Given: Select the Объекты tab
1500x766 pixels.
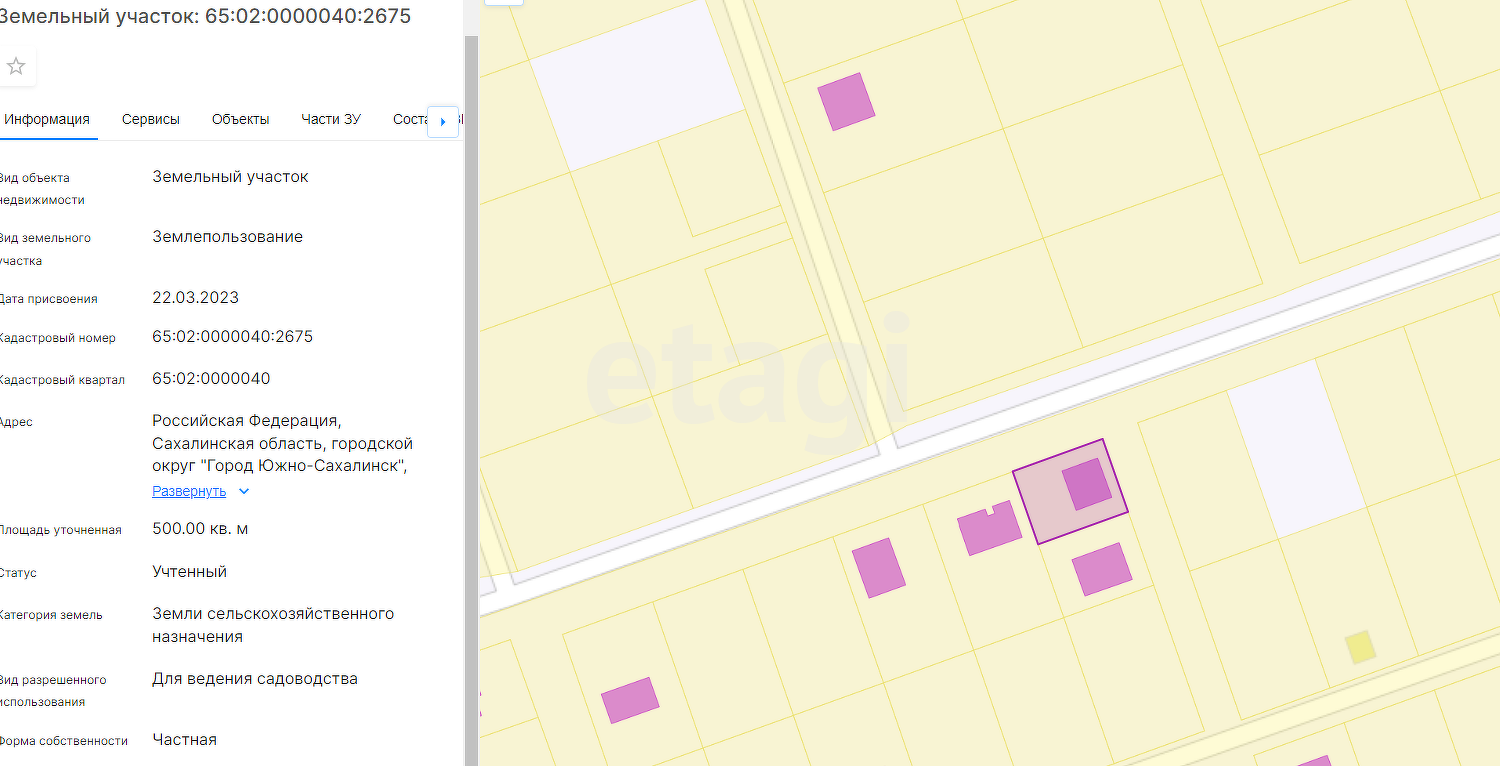Looking at the screenshot, I should (x=240, y=119).
